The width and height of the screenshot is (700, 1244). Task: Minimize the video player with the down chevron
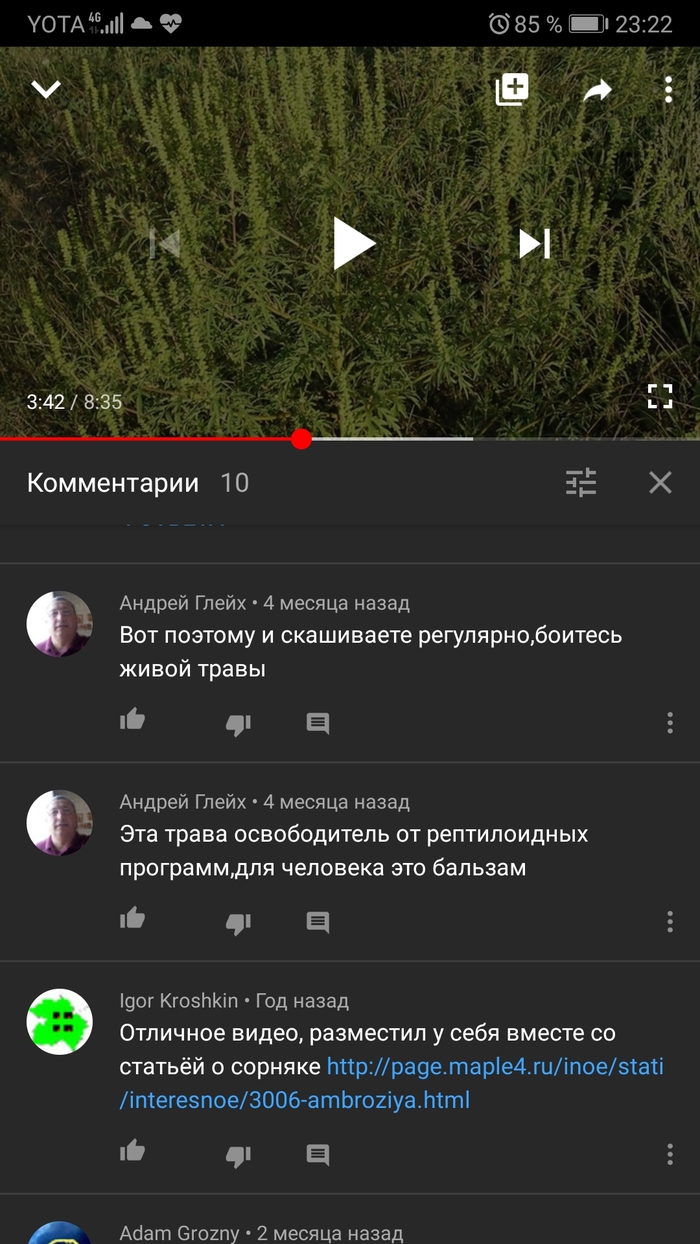pos(46,90)
